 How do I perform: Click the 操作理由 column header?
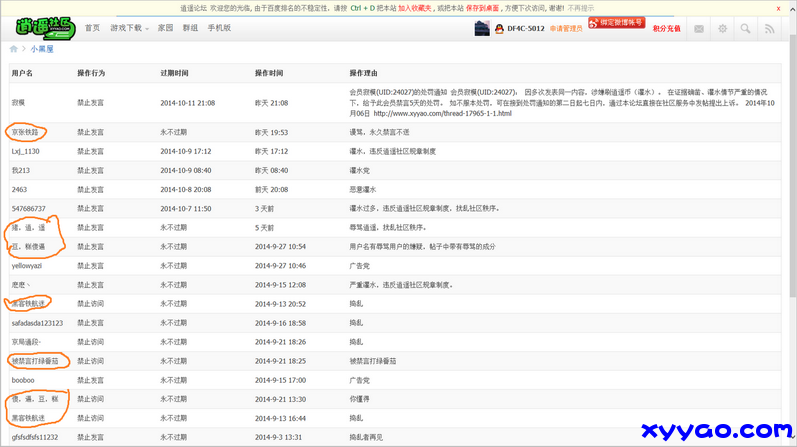[363, 73]
